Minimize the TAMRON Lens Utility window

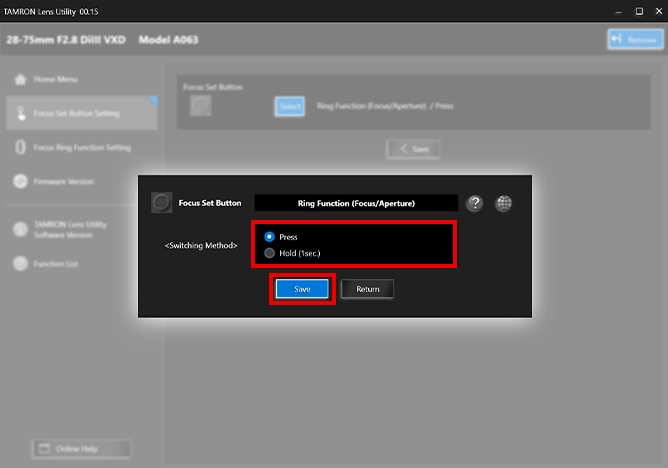[x=619, y=11]
